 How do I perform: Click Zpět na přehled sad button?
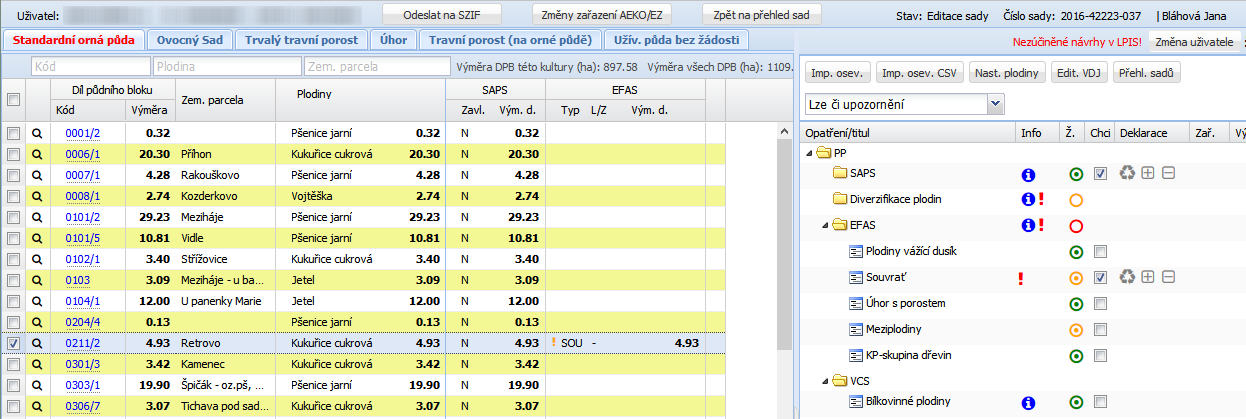[762, 15]
